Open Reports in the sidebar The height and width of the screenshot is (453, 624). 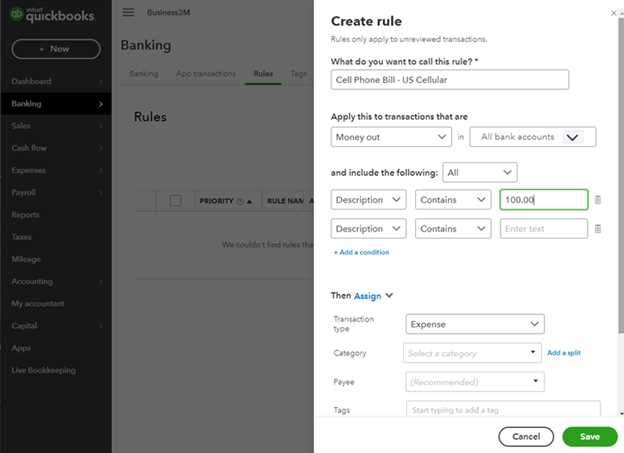(x=56, y=215)
